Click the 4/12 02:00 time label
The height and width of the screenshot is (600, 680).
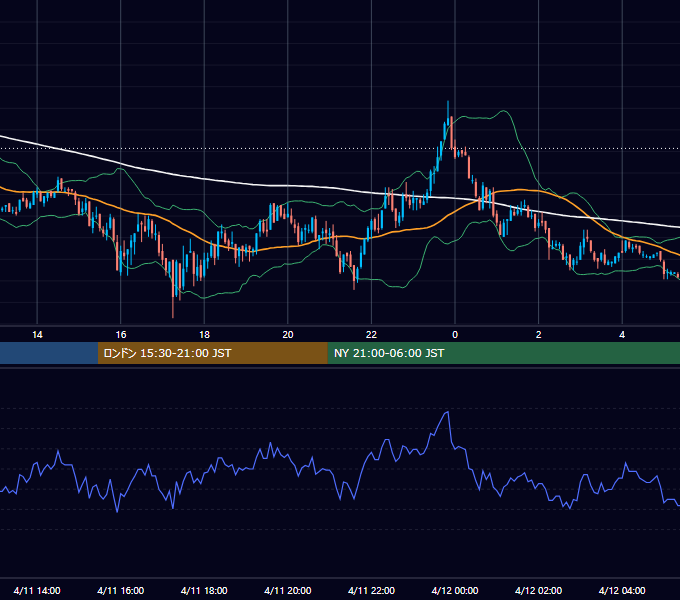pyautogui.click(x=538, y=590)
